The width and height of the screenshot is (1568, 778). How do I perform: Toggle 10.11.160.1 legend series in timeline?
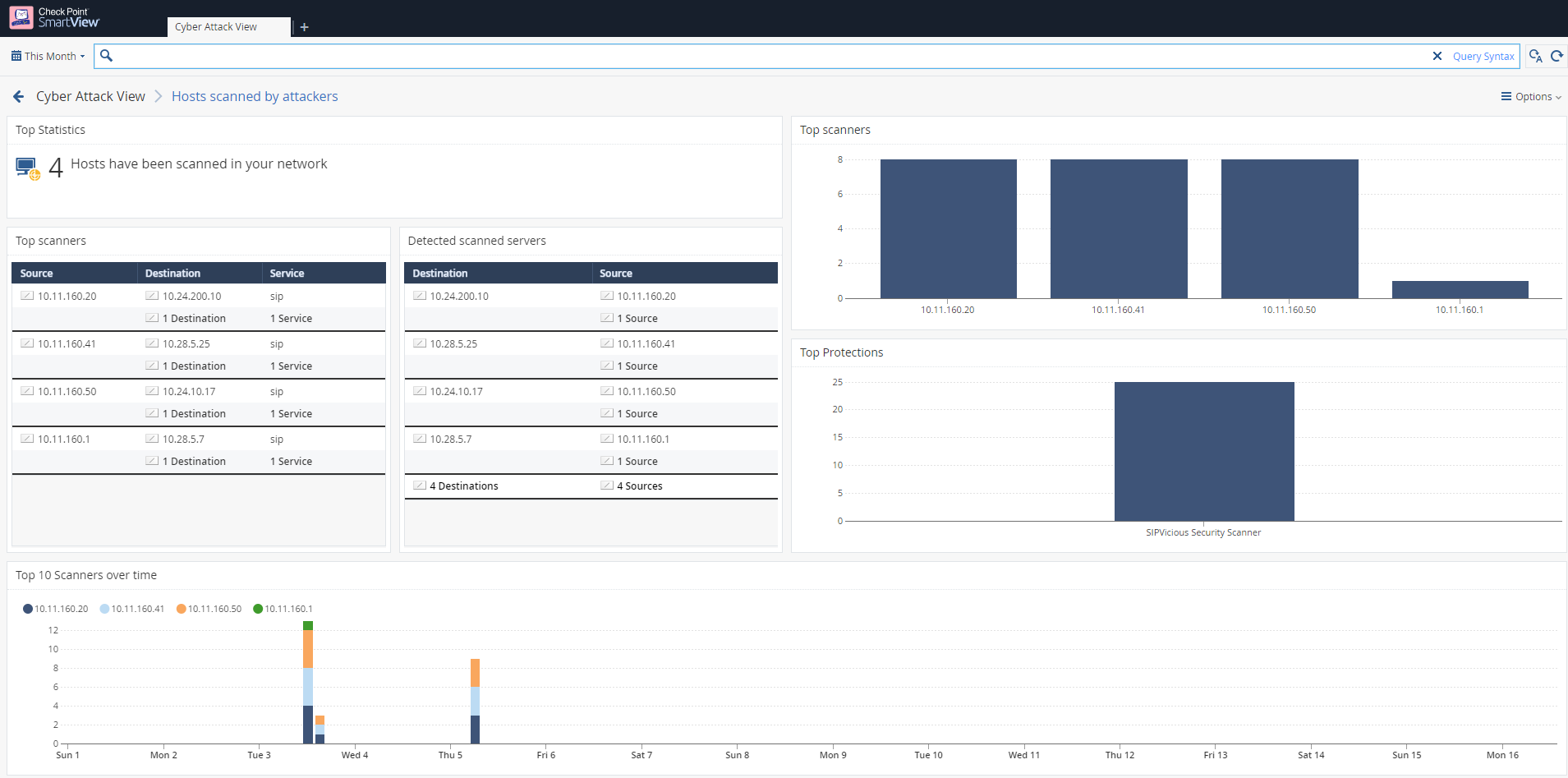[x=283, y=609]
